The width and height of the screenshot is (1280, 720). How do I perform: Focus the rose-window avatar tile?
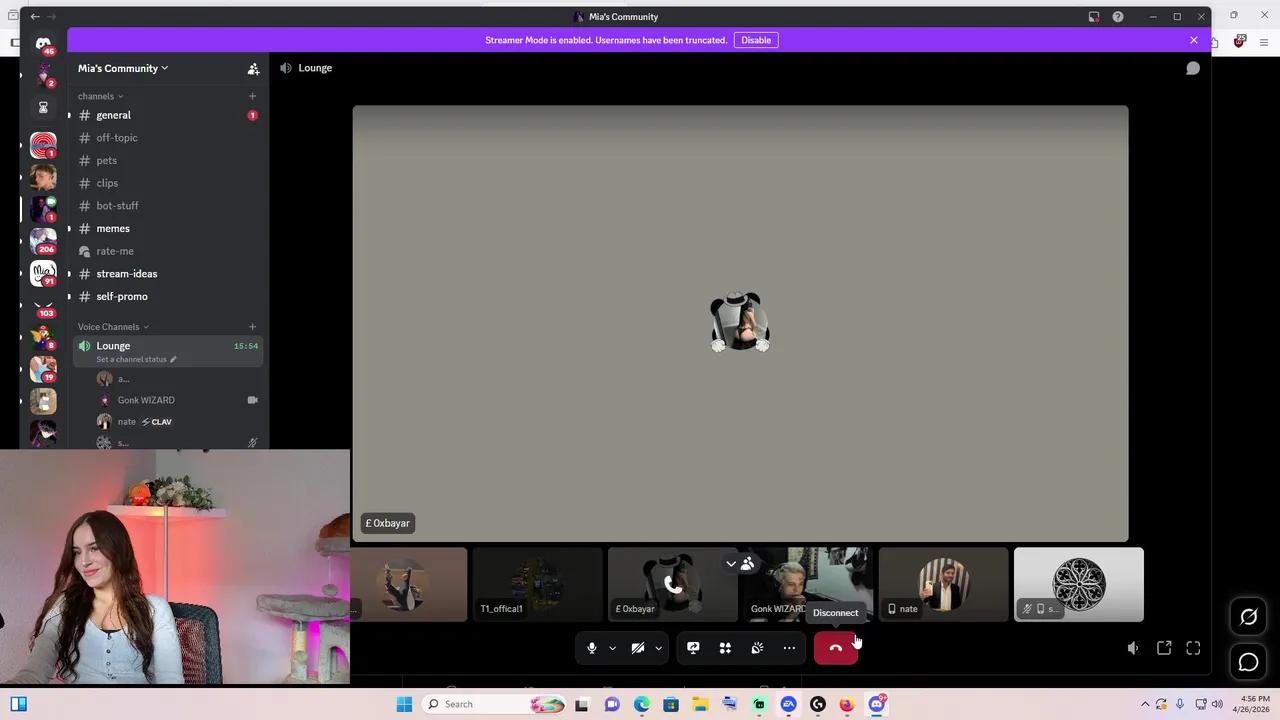[1078, 584]
